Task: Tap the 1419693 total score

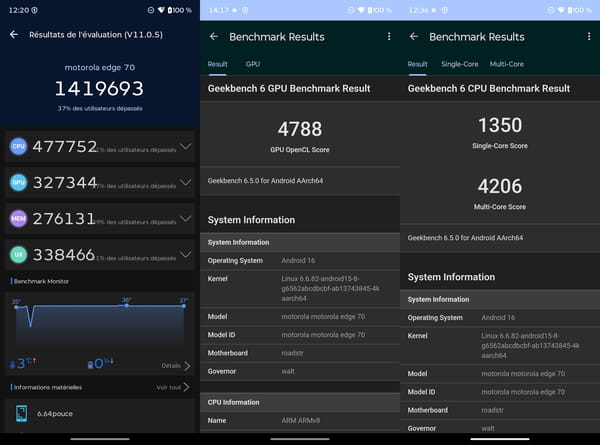Action: tap(99, 89)
